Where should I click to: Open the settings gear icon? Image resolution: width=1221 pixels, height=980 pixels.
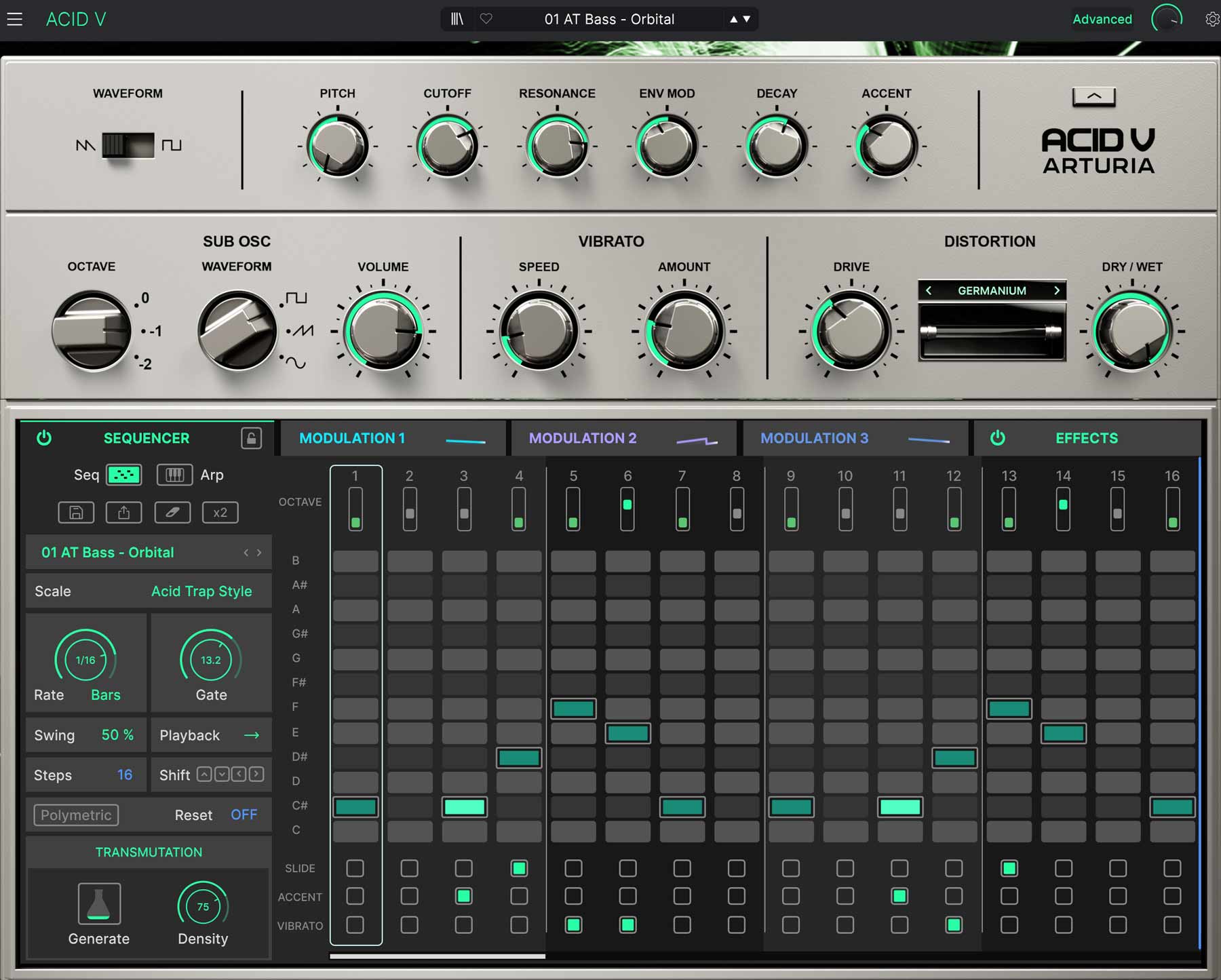pyautogui.click(x=1212, y=19)
